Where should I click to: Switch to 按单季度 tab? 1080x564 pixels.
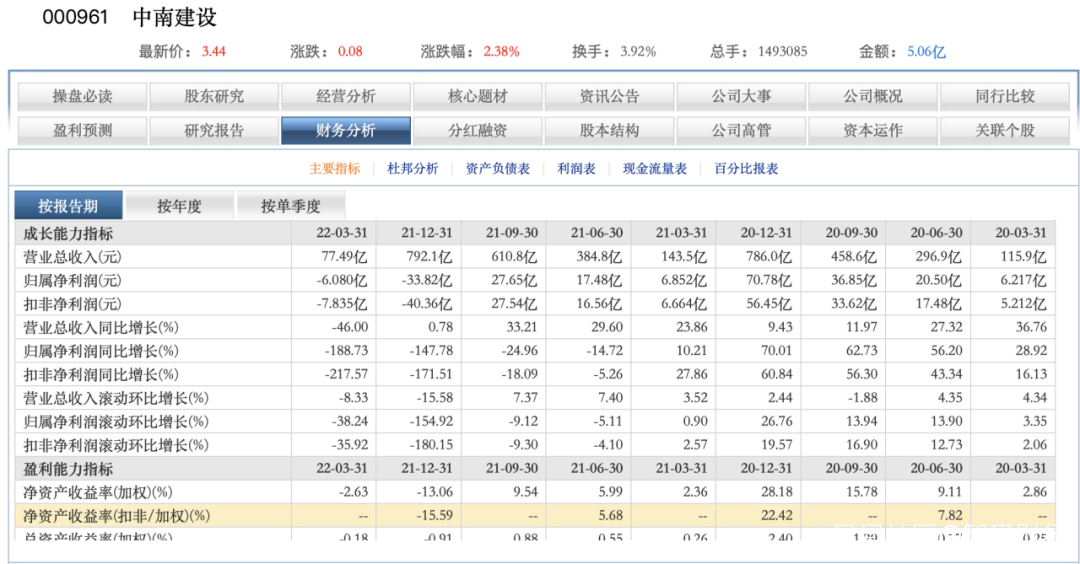coord(291,206)
